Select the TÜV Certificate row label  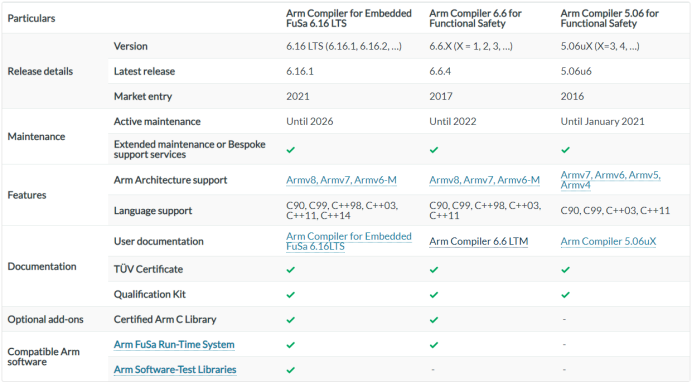point(148,269)
